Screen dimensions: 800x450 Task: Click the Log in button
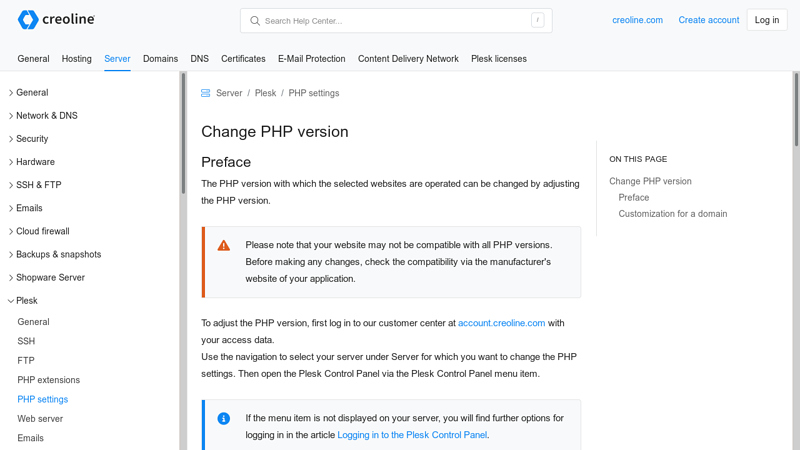click(x=767, y=20)
